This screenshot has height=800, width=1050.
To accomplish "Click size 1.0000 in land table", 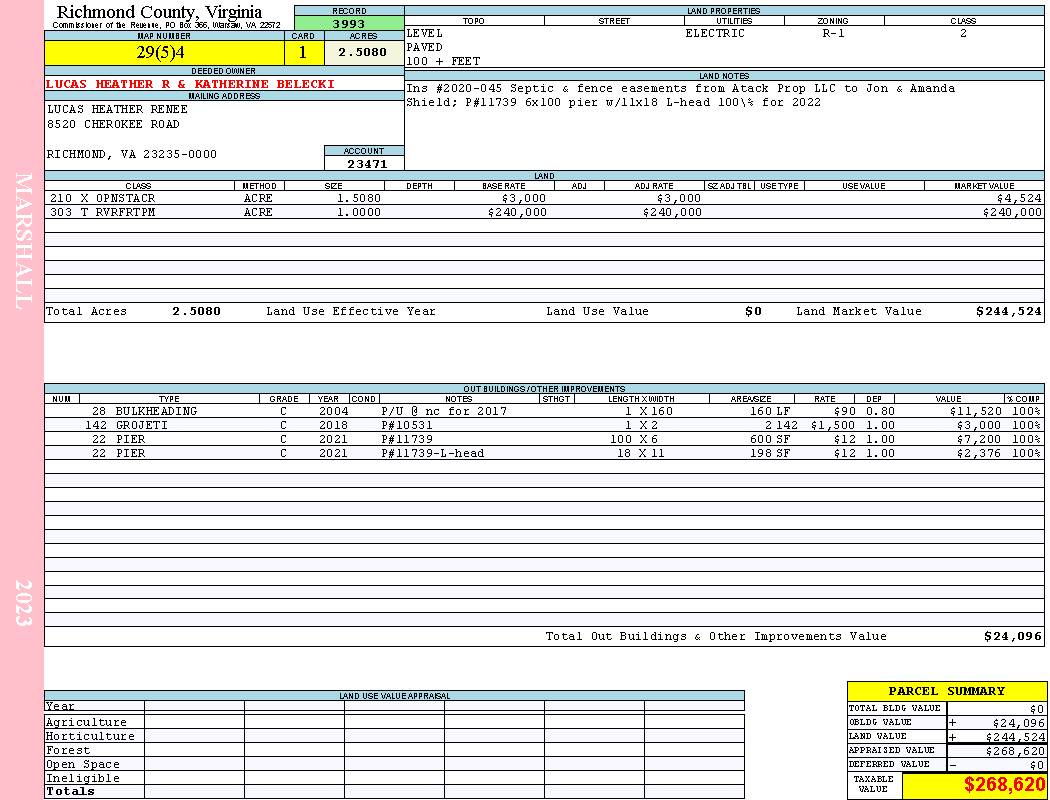I will pyautogui.click(x=358, y=212).
